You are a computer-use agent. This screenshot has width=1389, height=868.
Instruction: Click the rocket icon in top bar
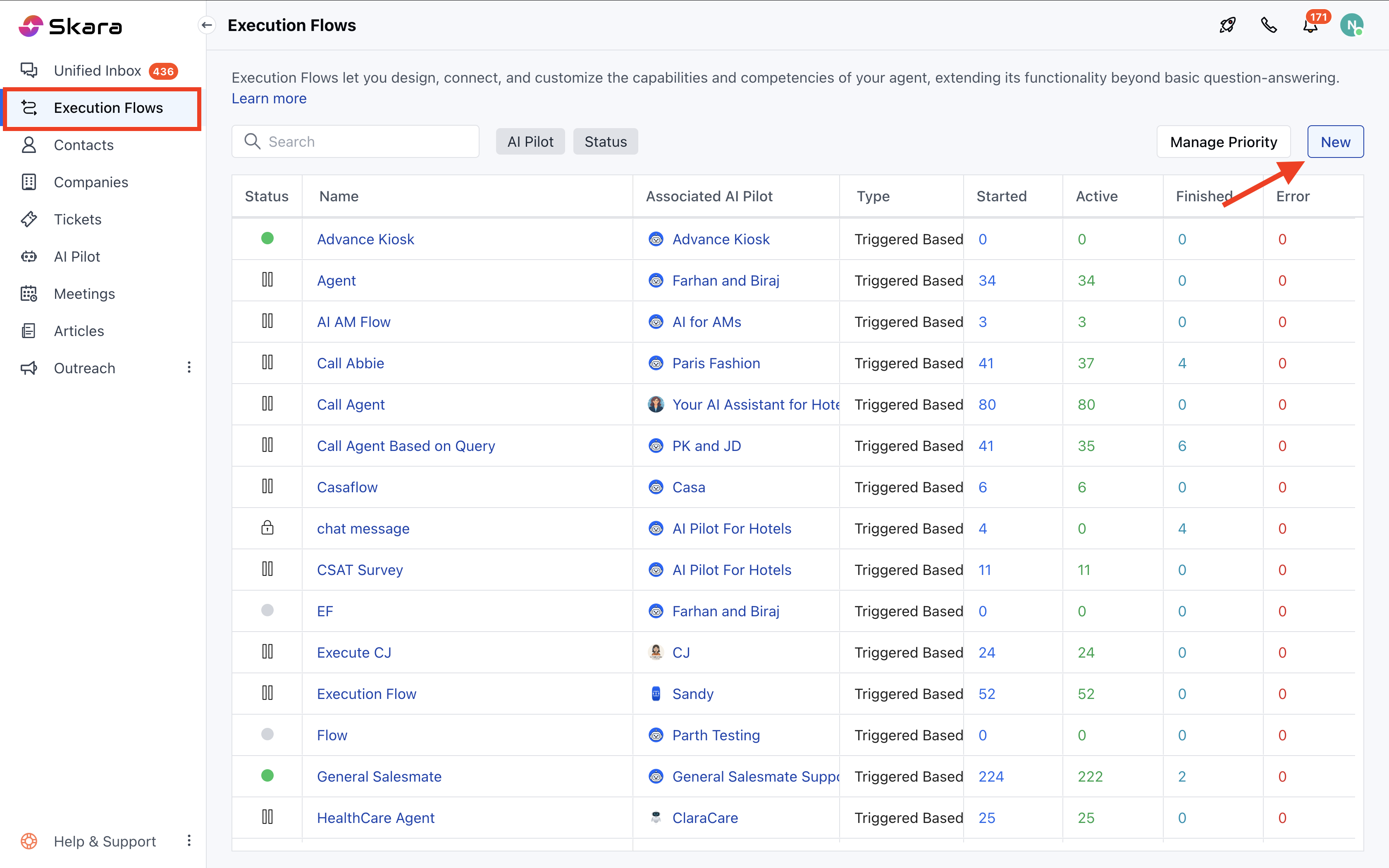(1227, 25)
